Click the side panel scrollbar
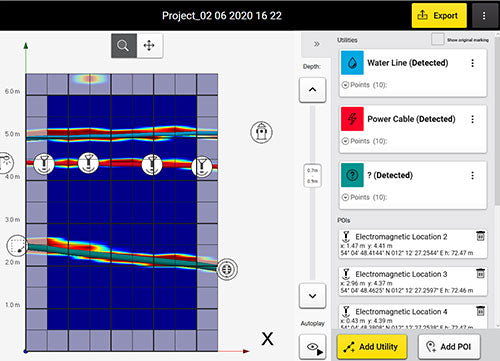 [497, 120]
